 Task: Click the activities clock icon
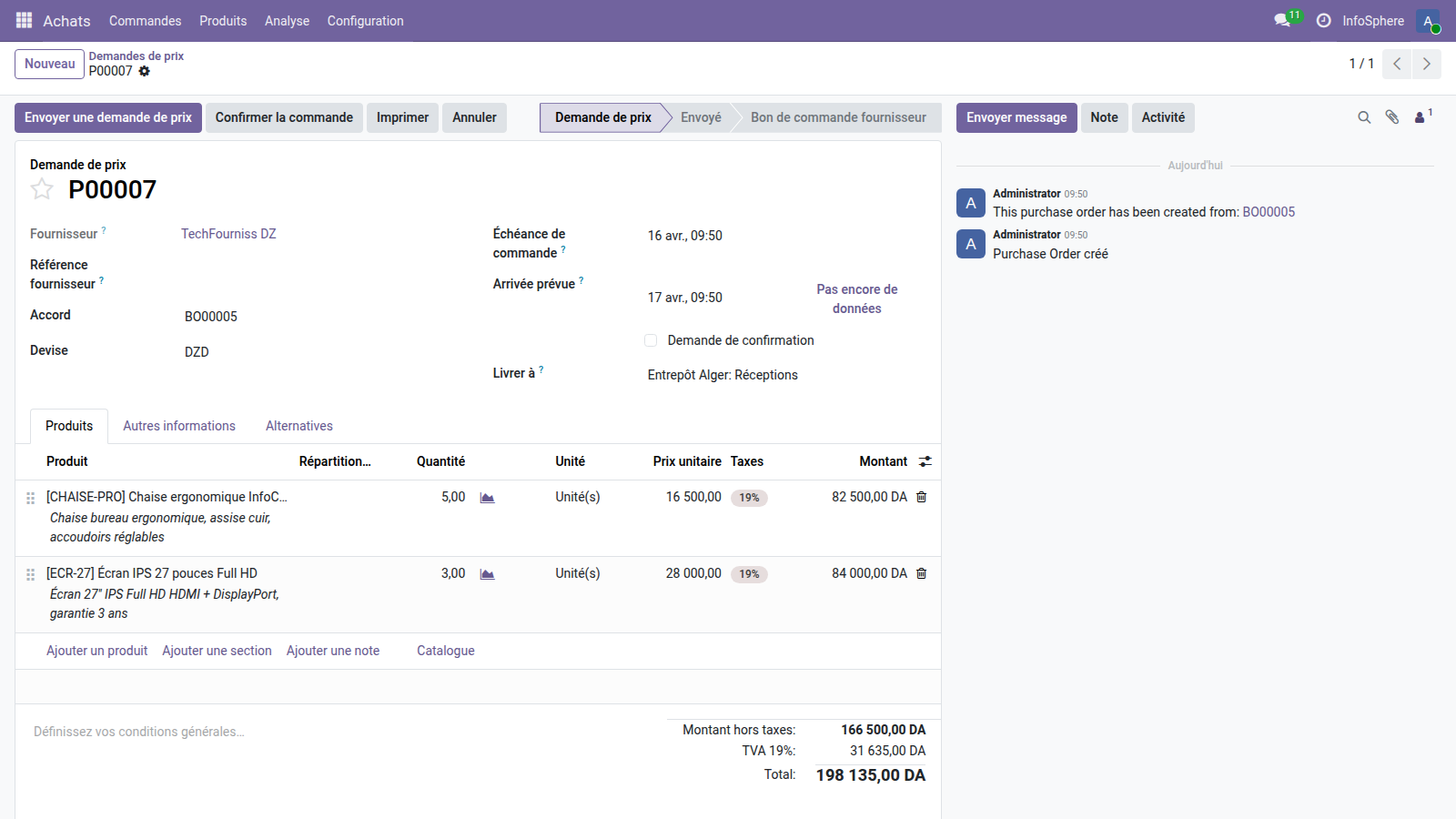pyautogui.click(x=1323, y=20)
